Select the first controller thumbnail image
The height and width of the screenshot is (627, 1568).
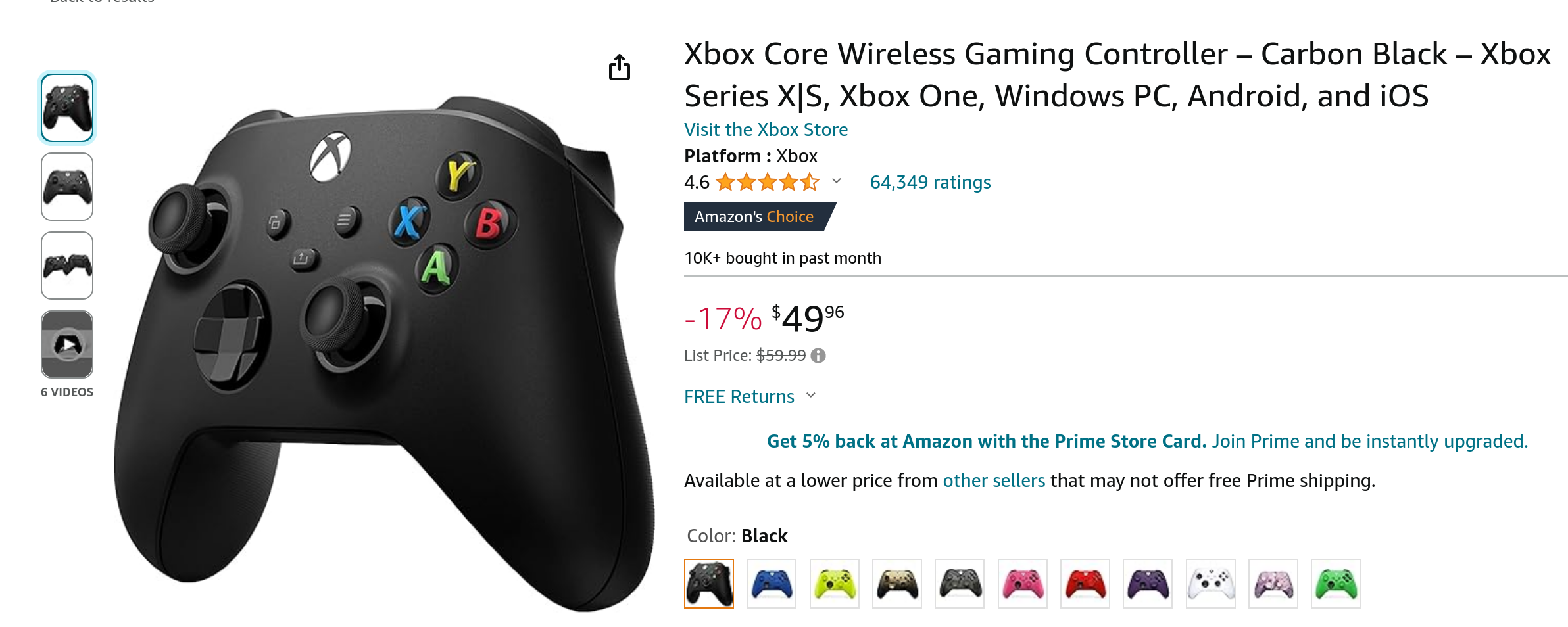67,108
